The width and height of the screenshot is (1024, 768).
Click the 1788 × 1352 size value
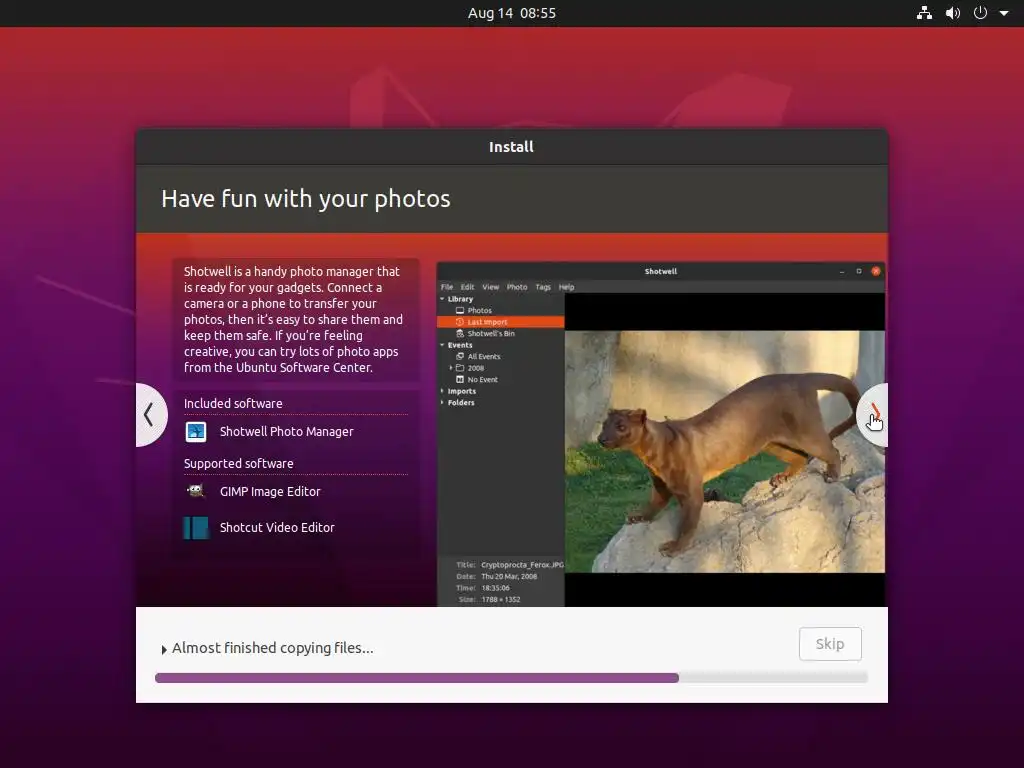click(500, 600)
